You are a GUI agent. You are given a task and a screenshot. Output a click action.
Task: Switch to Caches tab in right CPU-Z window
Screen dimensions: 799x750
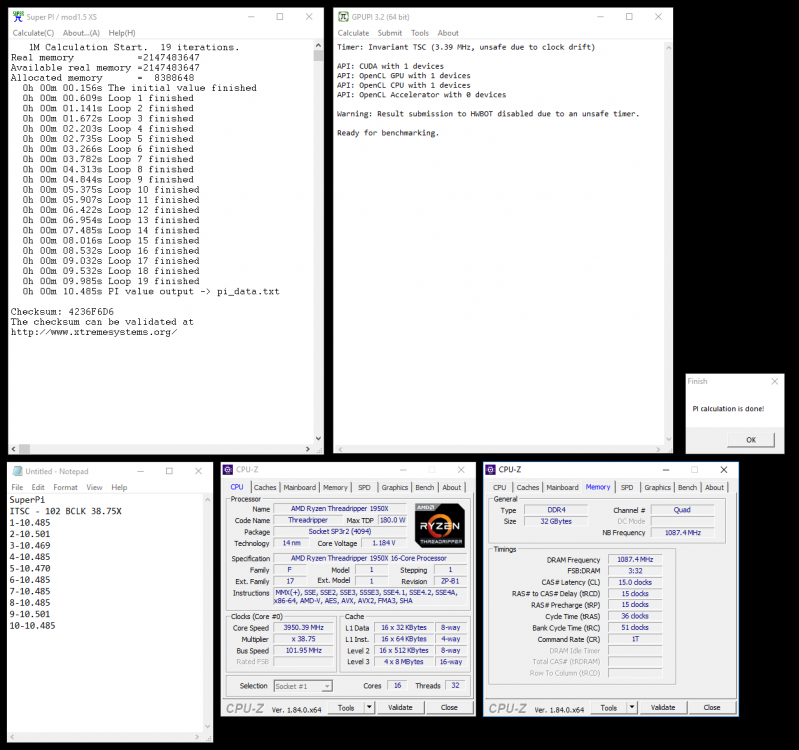point(528,488)
